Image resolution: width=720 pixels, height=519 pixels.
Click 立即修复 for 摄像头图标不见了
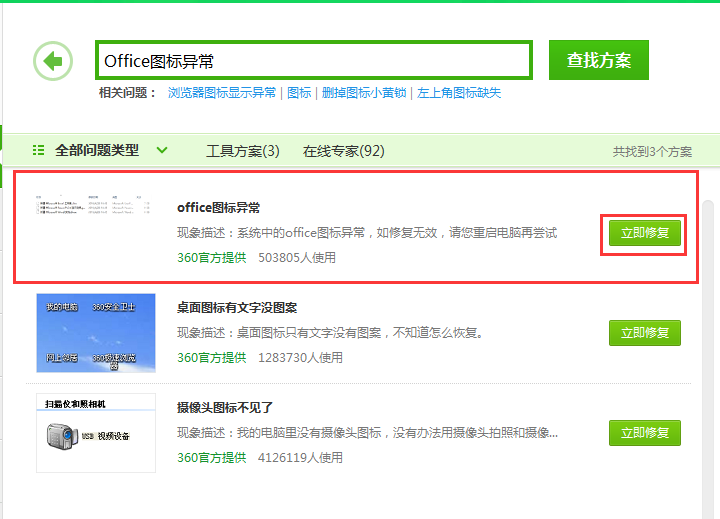[x=645, y=433]
